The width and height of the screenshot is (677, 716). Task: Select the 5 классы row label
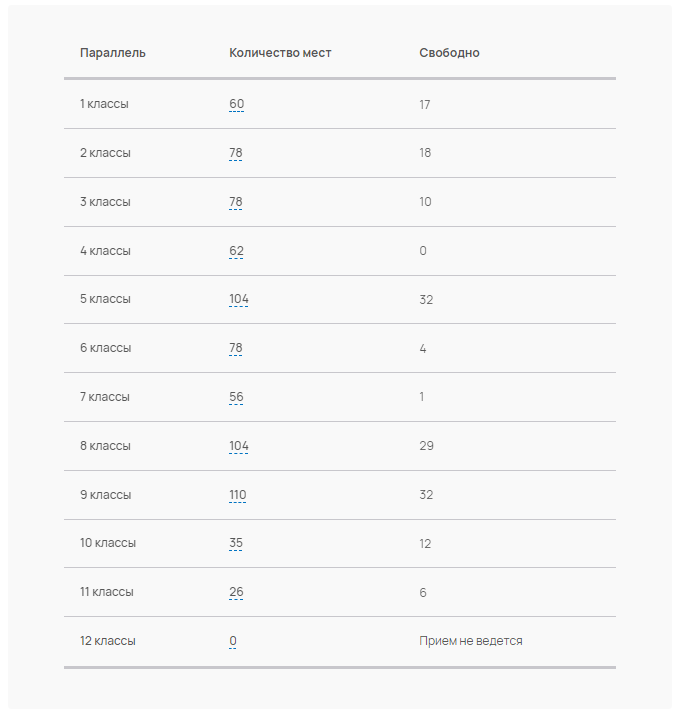(x=105, y=299)
